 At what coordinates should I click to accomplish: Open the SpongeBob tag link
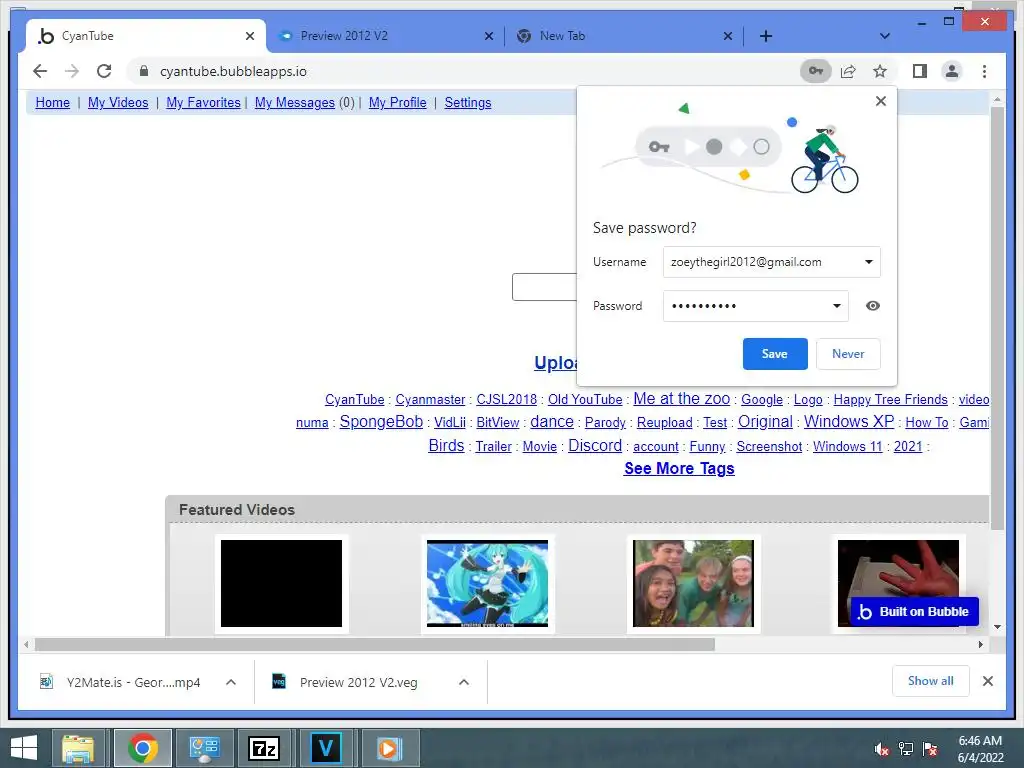[x=381, y=422]
